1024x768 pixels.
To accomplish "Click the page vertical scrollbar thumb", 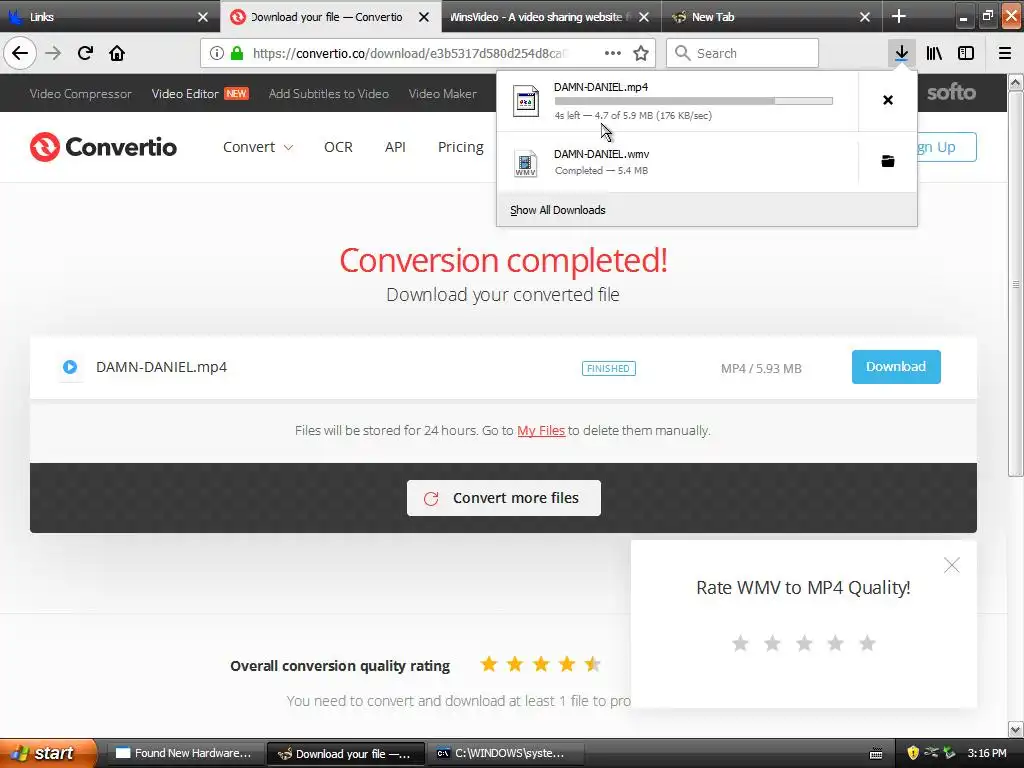I will point(1016,285).
